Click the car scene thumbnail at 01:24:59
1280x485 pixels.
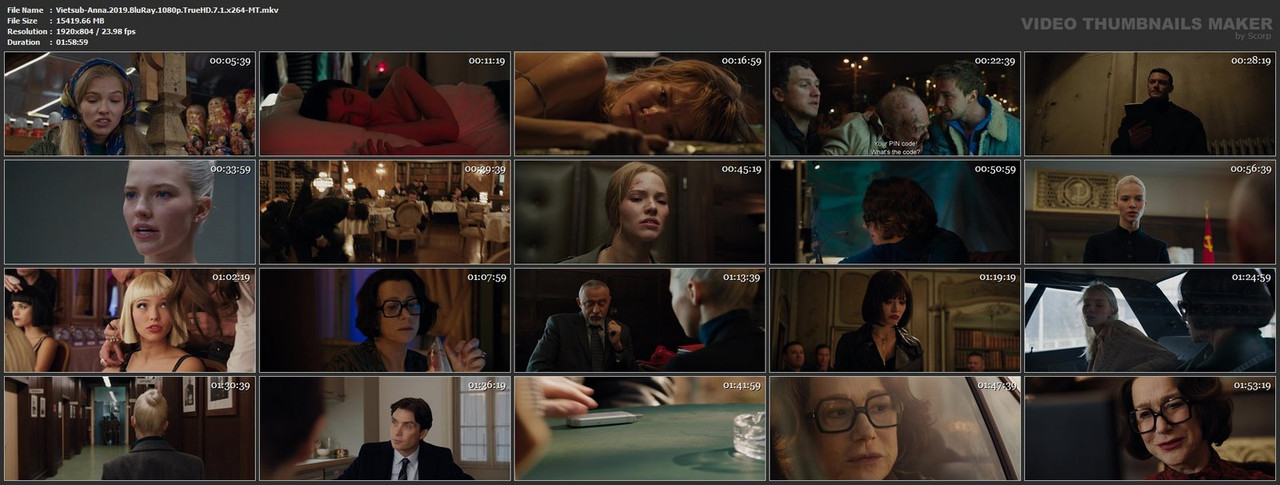[x=1150, y=320]
